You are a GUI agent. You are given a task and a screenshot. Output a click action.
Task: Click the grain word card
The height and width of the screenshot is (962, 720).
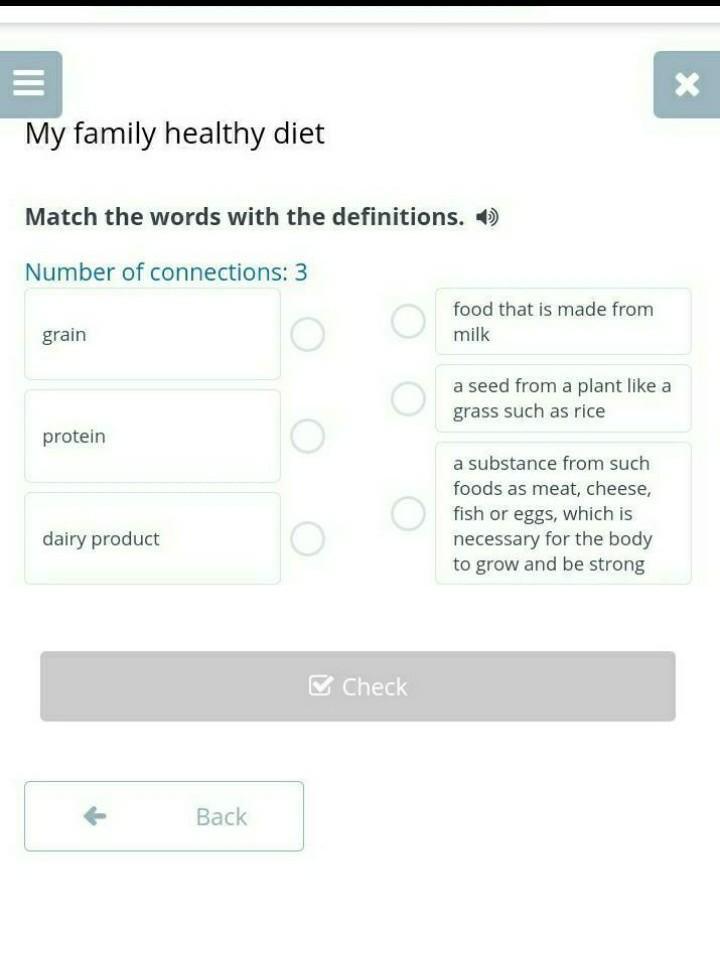click(152, 335)
